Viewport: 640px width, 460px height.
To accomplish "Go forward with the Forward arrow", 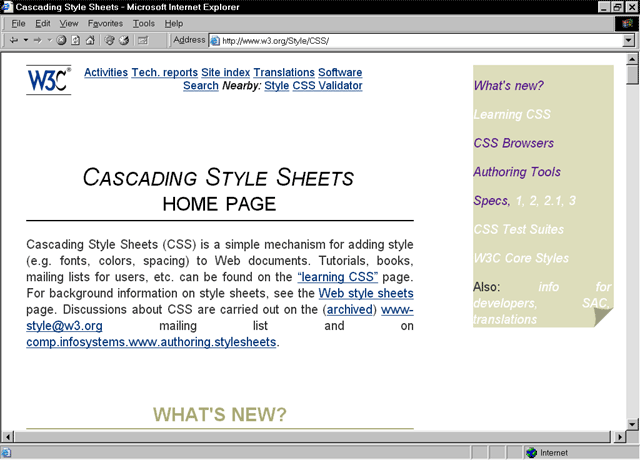I will click(x=38, y=40).
